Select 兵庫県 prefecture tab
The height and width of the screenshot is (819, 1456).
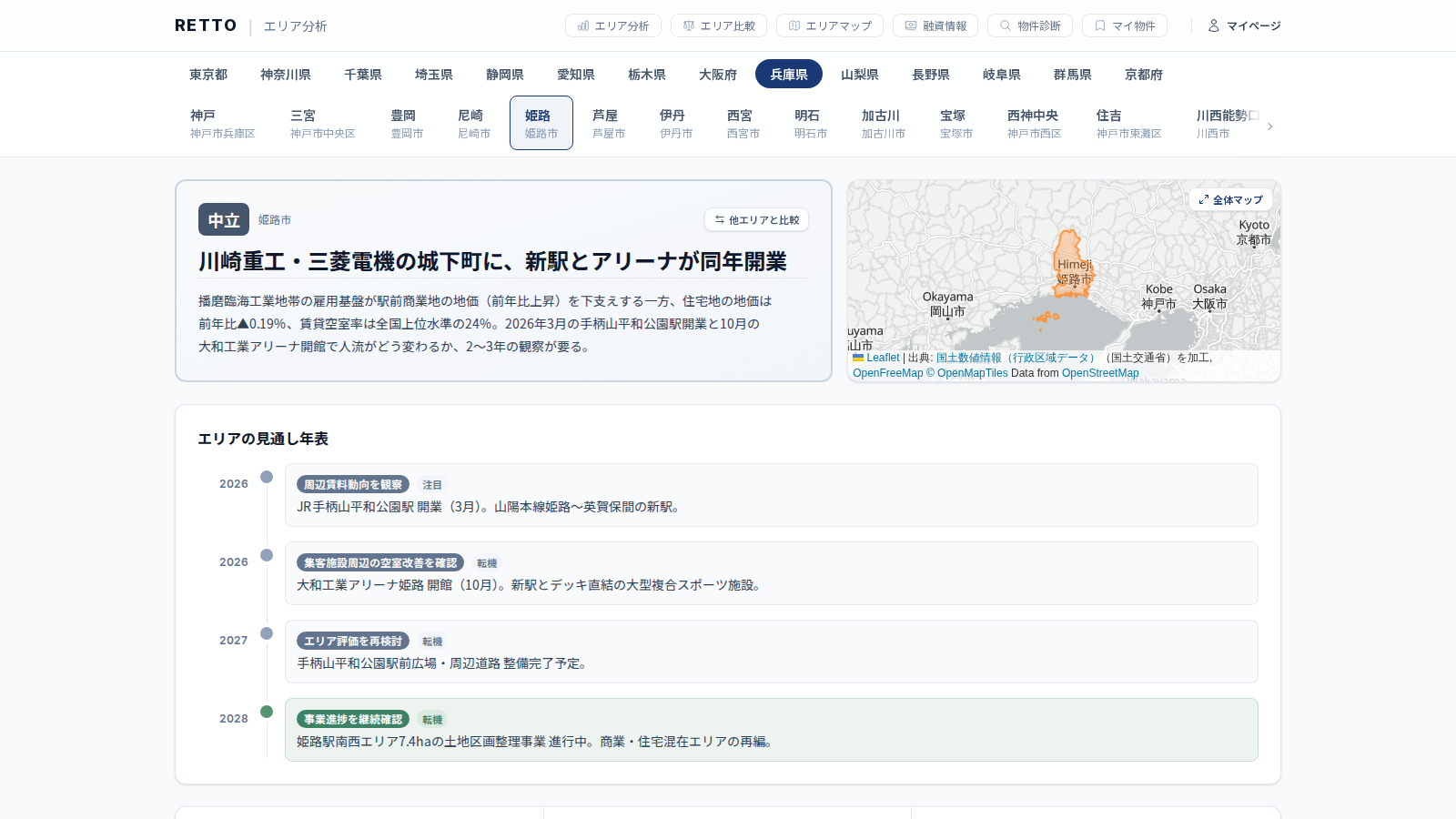[x=789, y=74]
